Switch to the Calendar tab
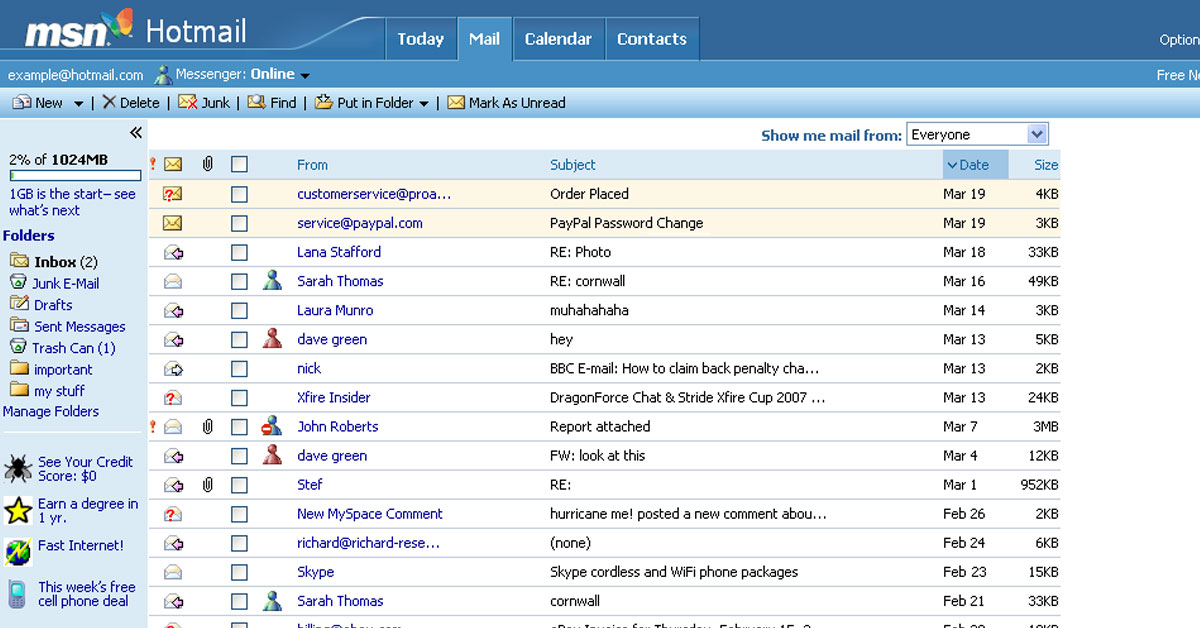This screenshot has height=628, width=1200. tap(558, 38)
